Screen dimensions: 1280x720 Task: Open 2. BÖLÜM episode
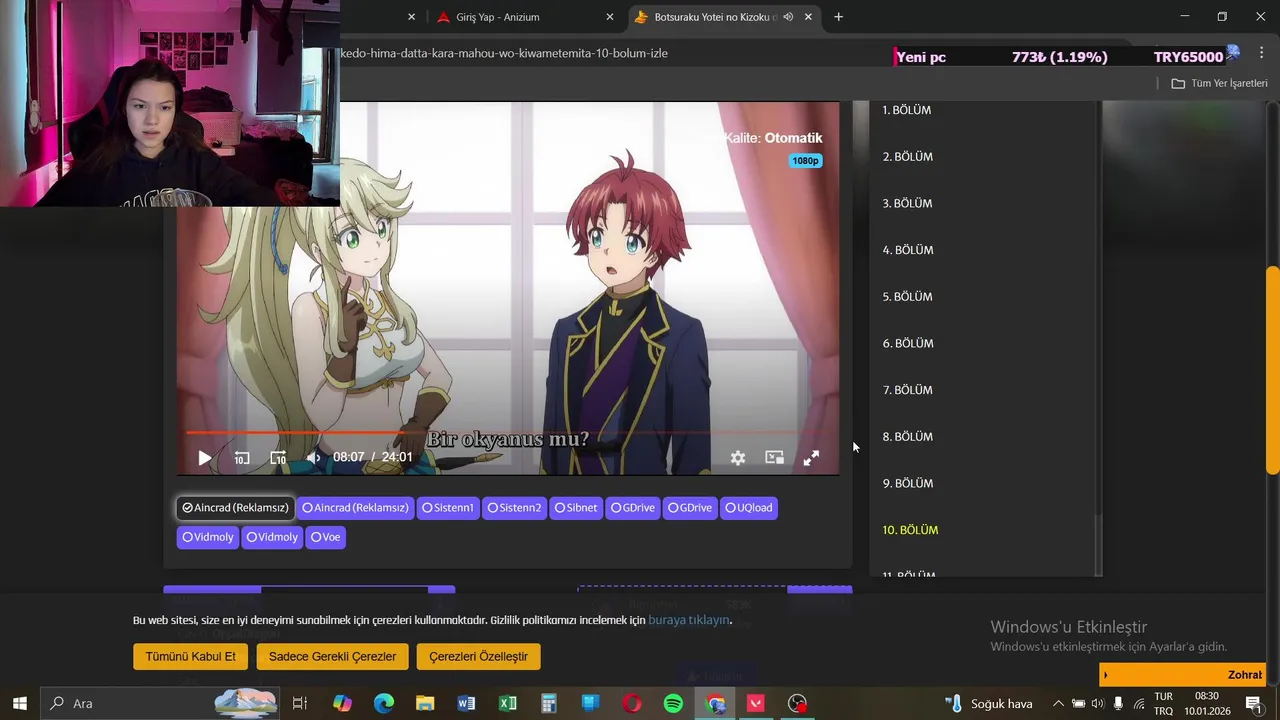[x=908, y=157]
